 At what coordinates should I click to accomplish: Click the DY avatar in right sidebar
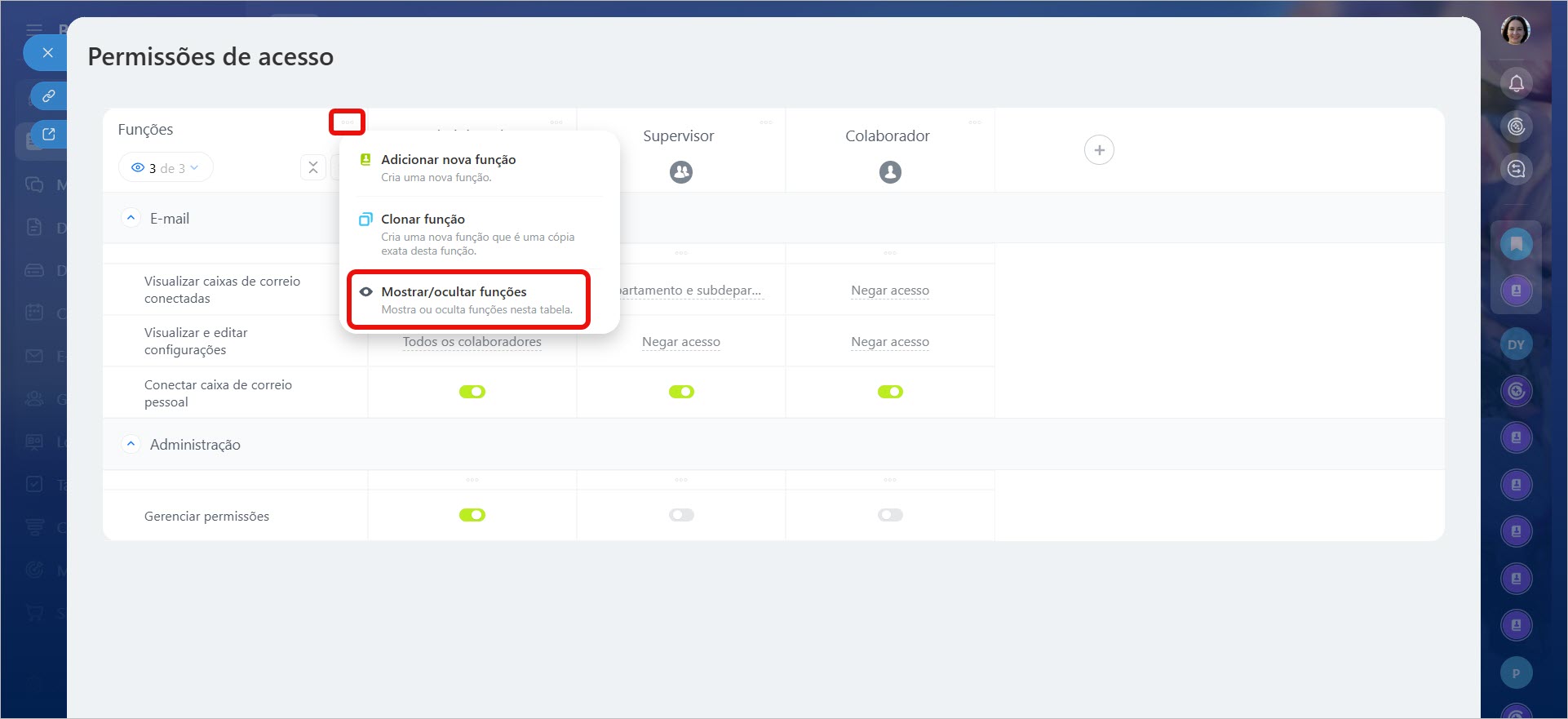pos(1516,344)
